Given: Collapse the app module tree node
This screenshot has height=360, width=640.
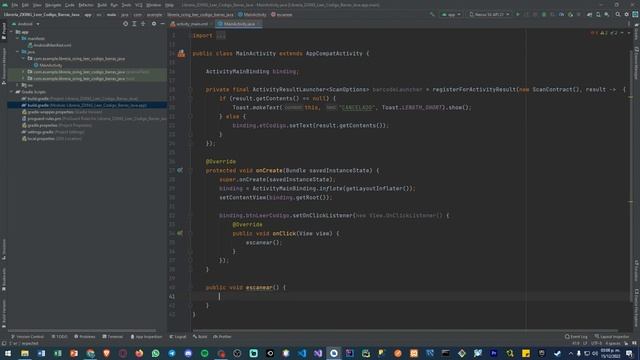Looking at the screenshot, I should click(11, 32).
